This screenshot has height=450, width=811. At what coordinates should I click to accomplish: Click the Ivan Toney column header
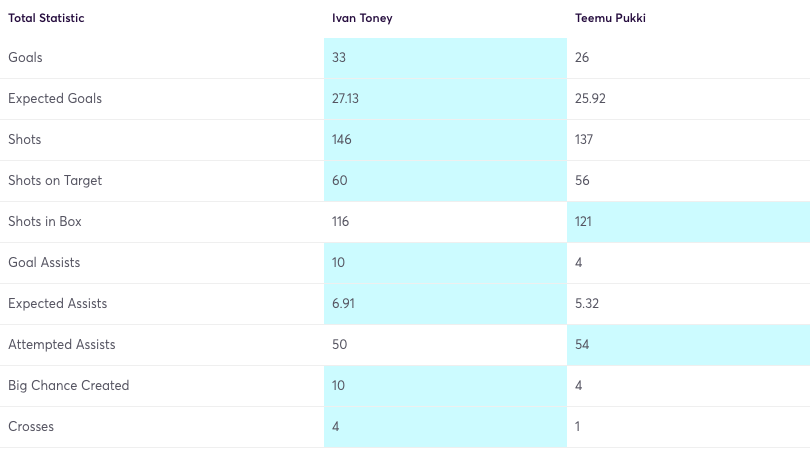364,18
